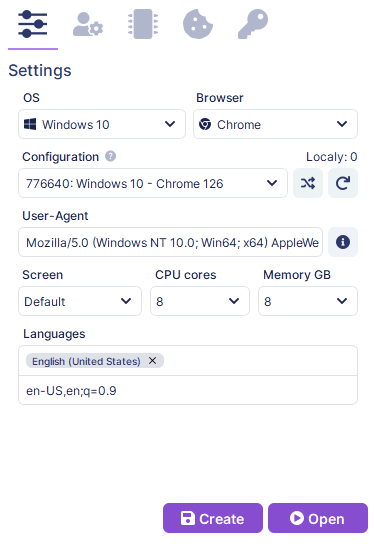Expand the OS dropdown showing Windows 10

102,124
